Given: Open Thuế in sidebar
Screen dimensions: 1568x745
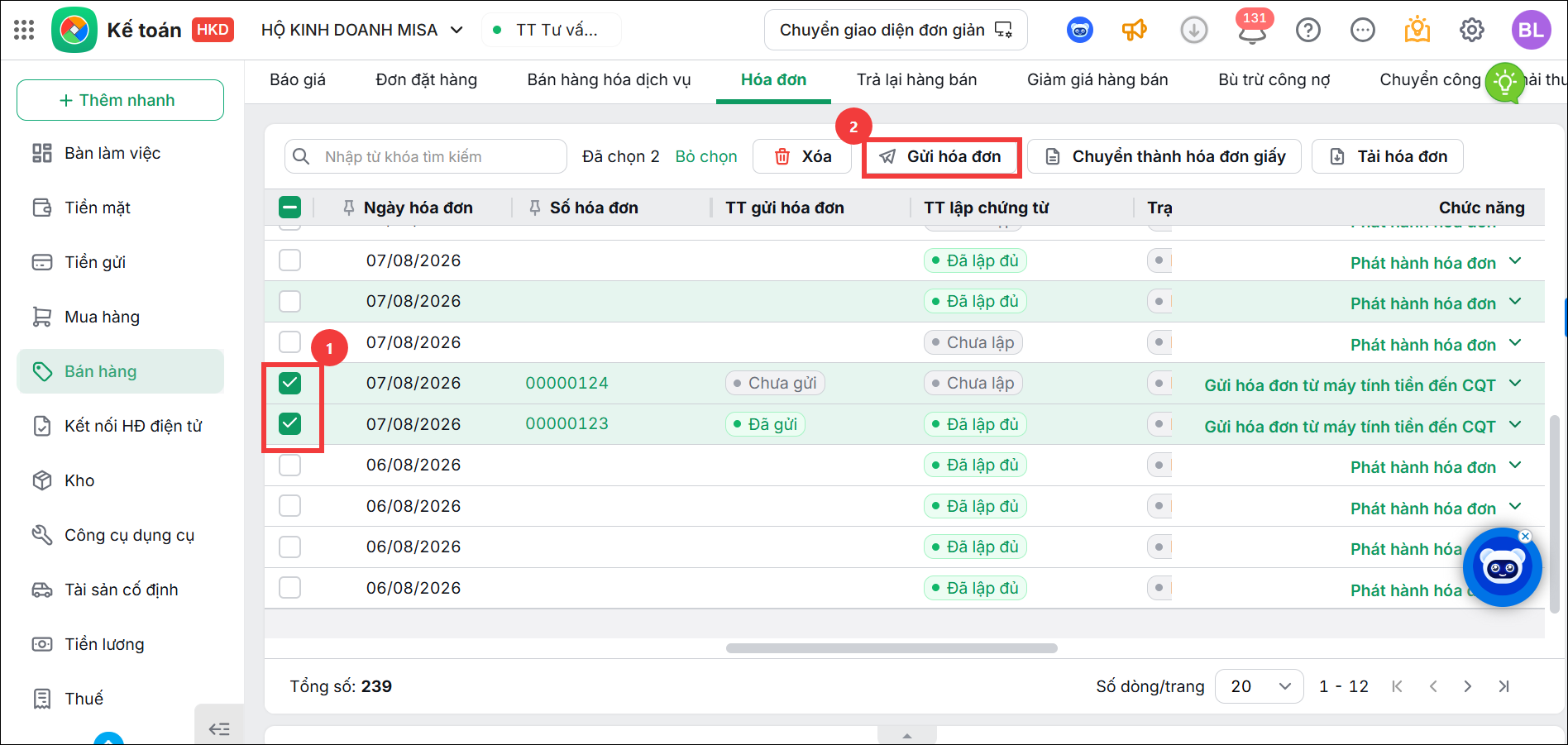Looking at the screenshot, I should (120, 699).
